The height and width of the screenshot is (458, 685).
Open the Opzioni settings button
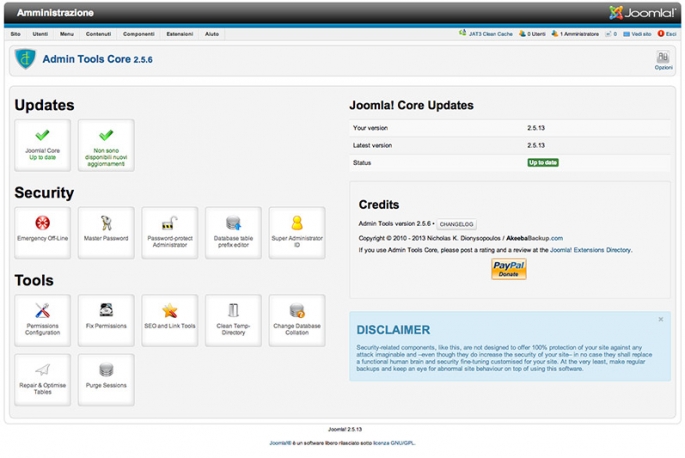[663, 61]
